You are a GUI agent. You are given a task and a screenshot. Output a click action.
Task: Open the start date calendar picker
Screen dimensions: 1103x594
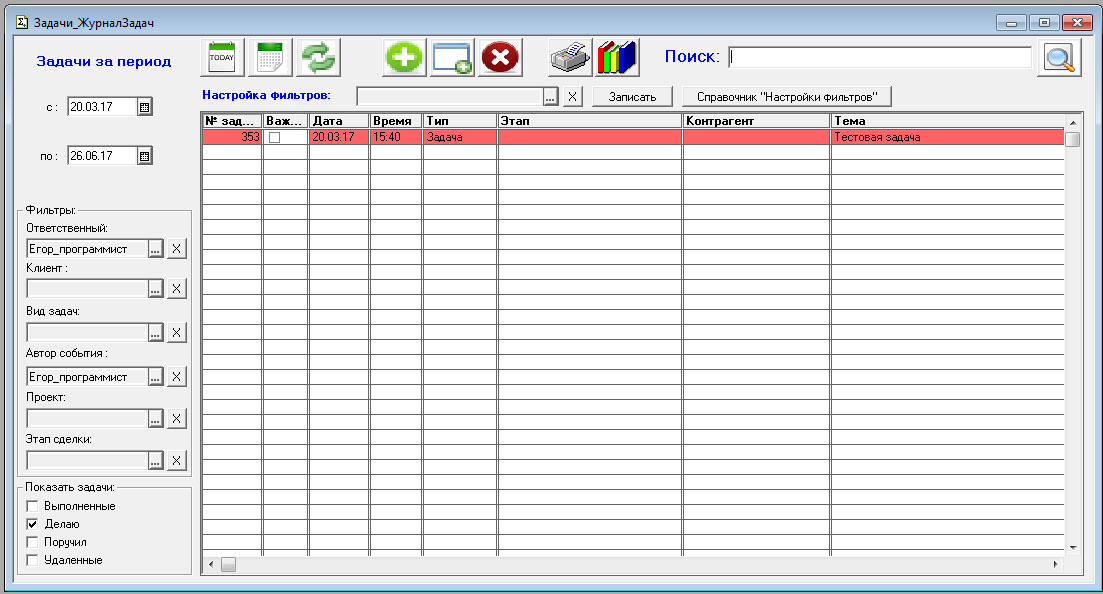145,107
